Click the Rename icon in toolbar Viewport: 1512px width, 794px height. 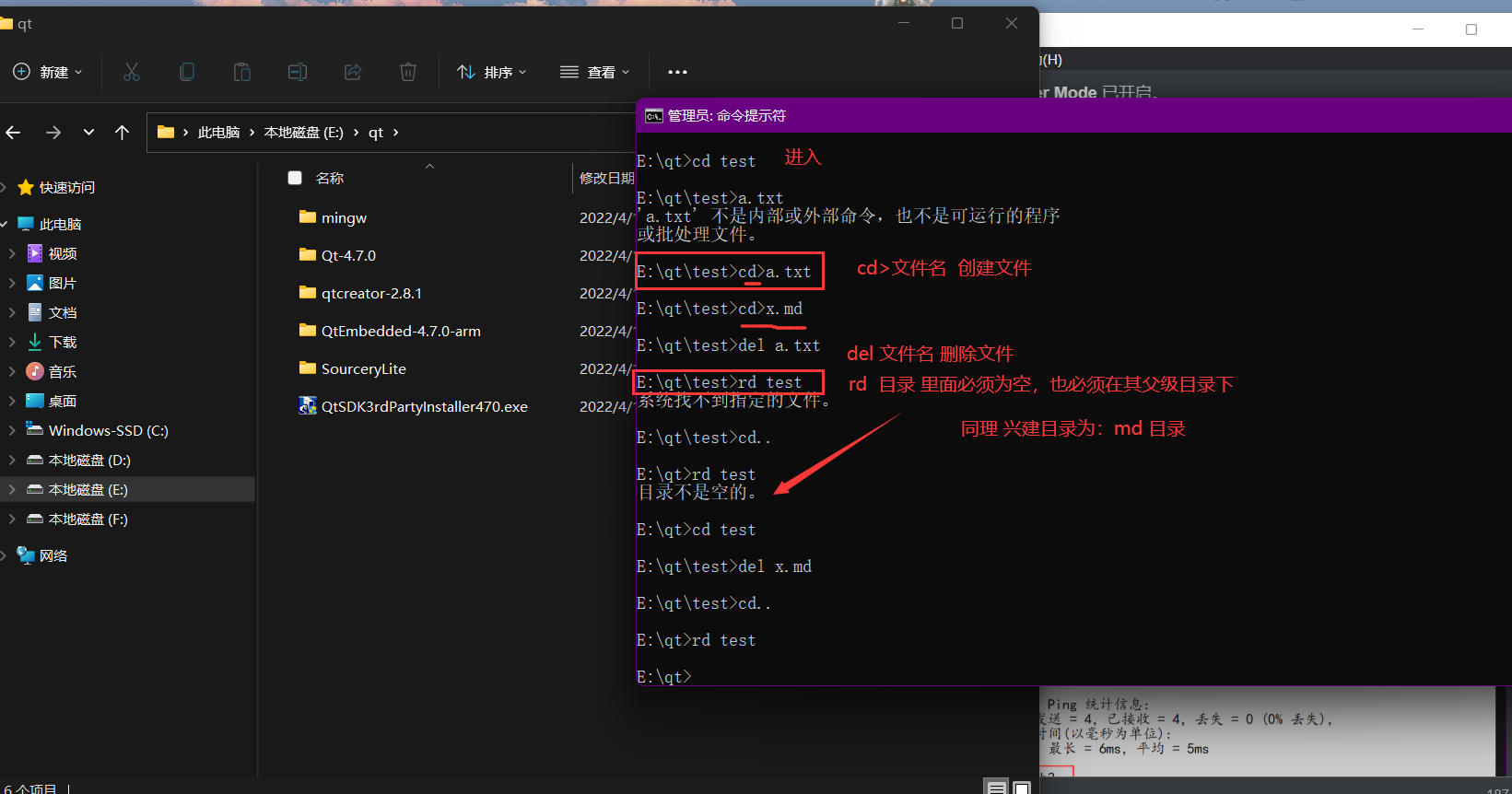click(298, 72)
